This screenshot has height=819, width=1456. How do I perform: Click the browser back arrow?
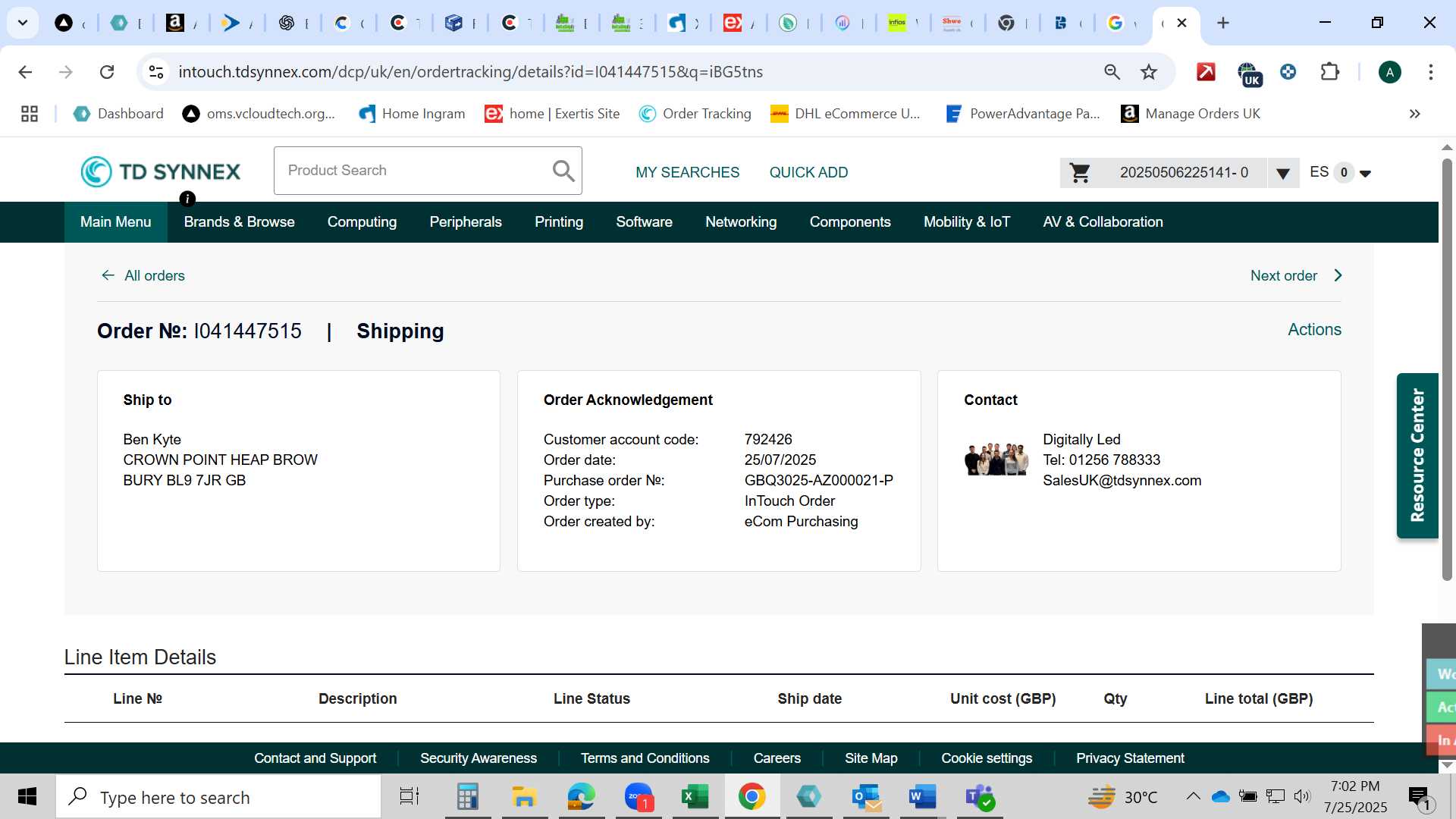(x=25, y=72)
